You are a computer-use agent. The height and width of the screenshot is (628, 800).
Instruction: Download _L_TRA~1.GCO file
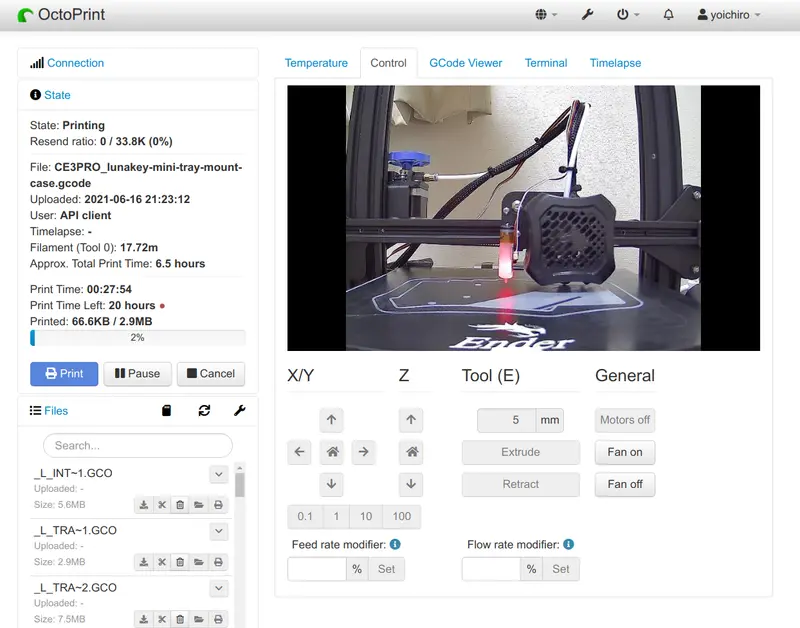tap(144, 562)
